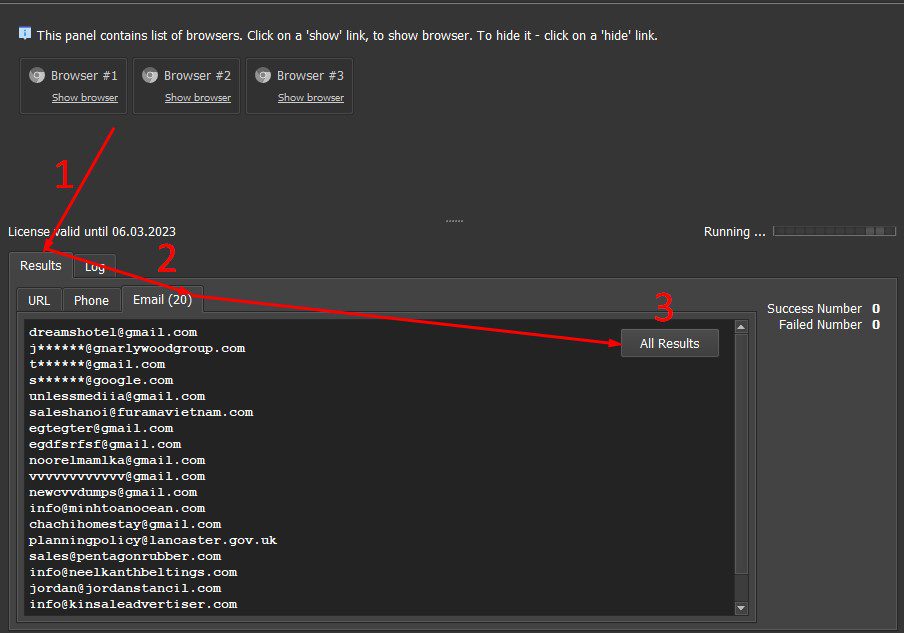Click the Running progress bar

[834, 231]
